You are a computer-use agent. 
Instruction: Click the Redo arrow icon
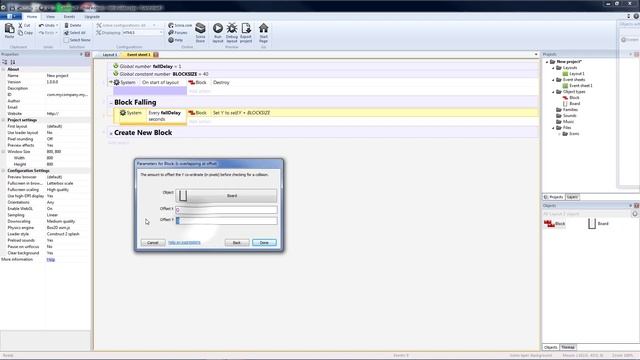coord(41,33)
